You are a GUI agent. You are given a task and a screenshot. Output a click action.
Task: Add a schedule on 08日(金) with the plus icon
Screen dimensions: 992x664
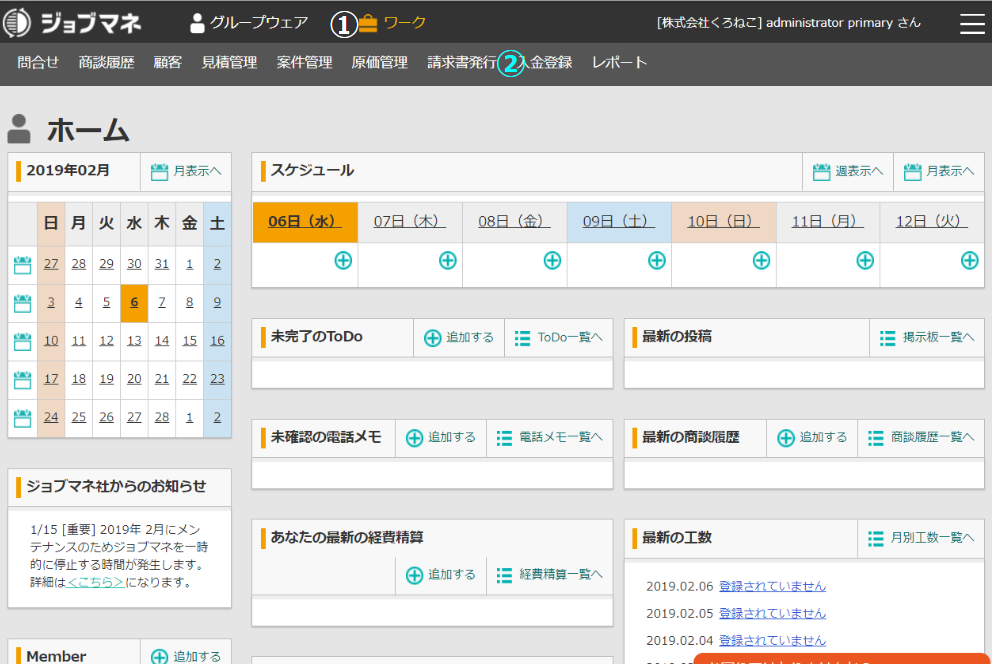[x=552, y=260]
